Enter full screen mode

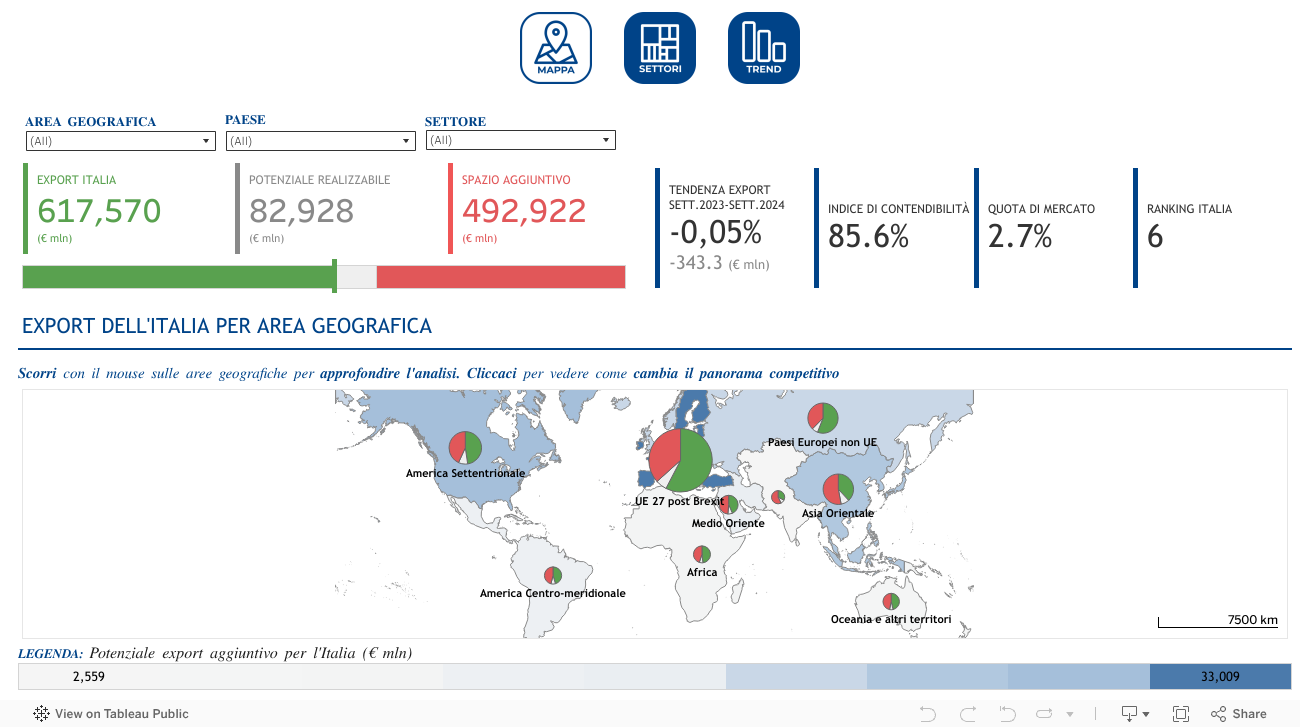[1180, 714]
